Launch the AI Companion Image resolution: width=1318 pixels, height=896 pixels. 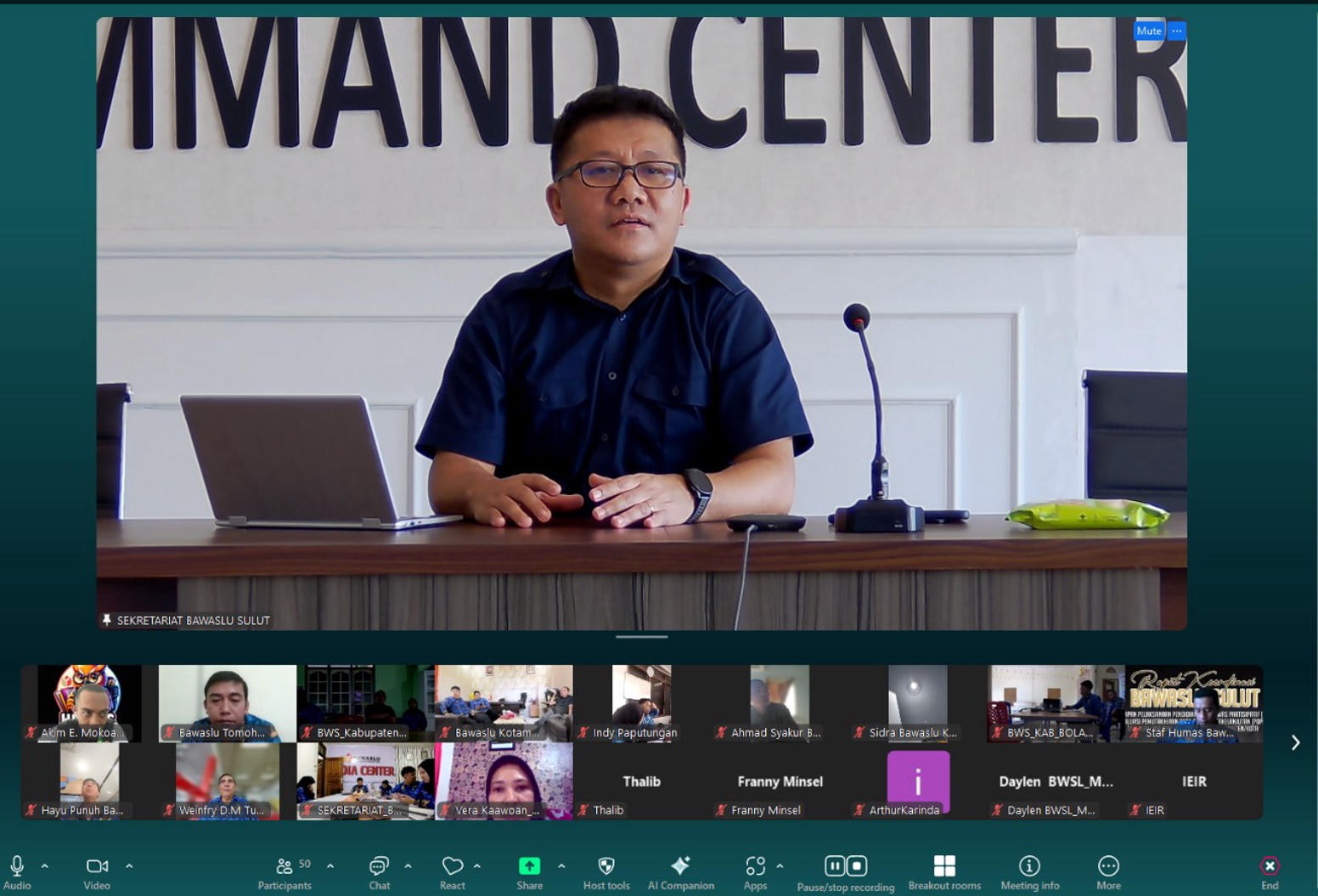click(680, 867)
